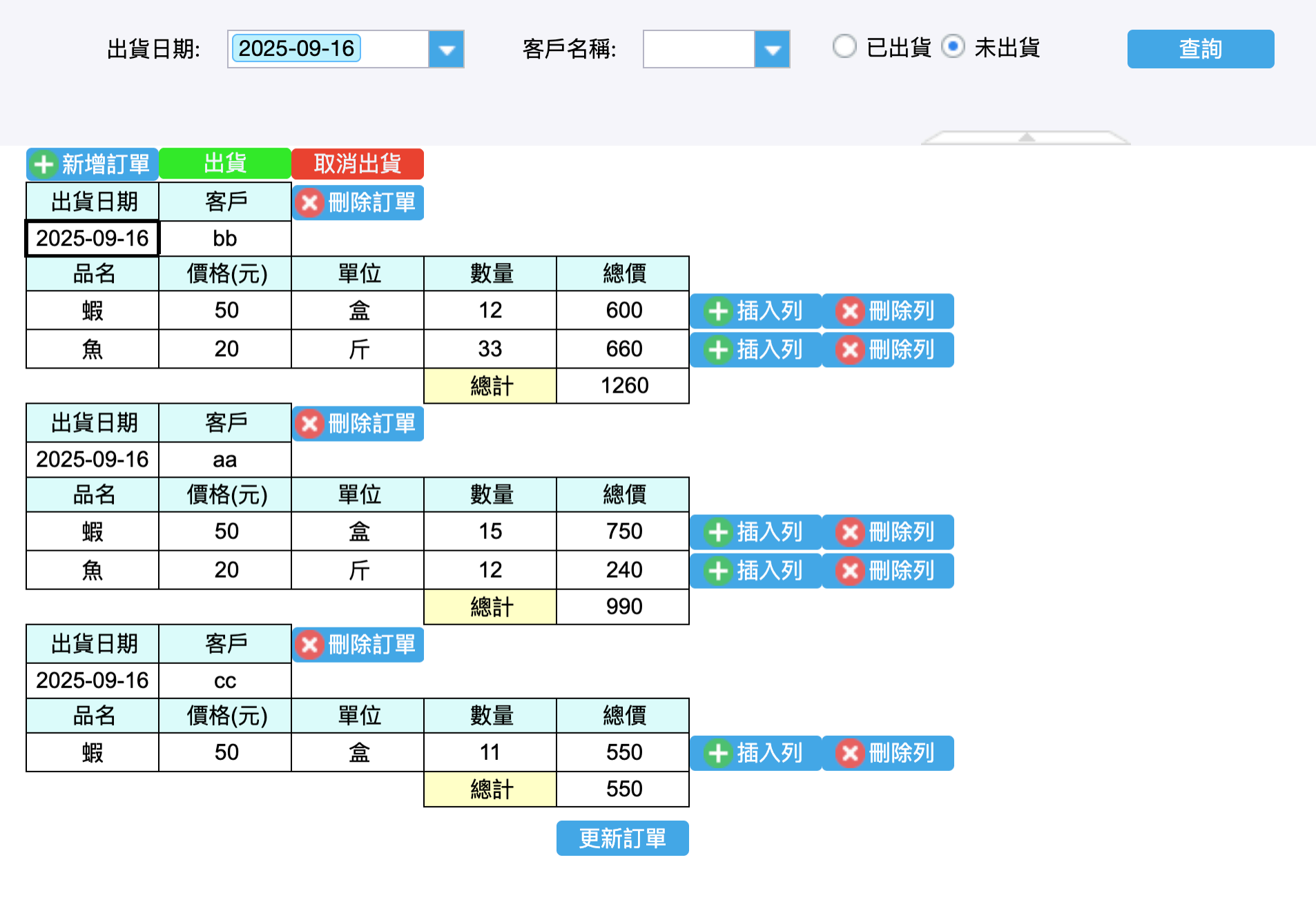This screenshot has height=900, width=1316.
Task: Click the 查詢 search button
Action: point(1200,49)
